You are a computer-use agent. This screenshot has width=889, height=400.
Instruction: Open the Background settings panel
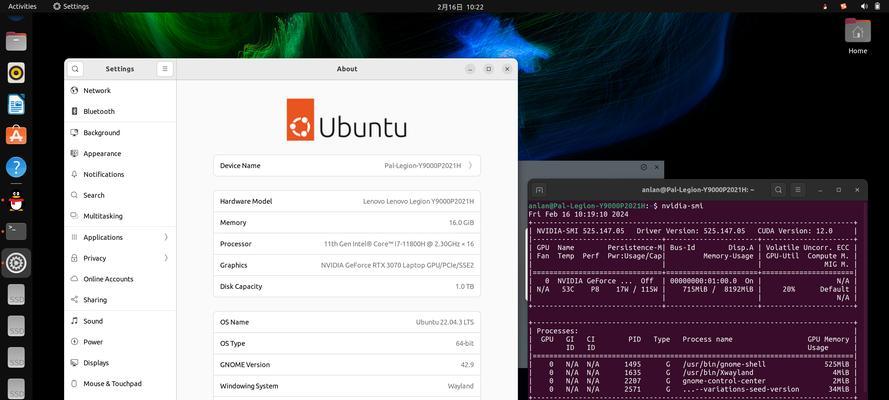coord(120,133)
